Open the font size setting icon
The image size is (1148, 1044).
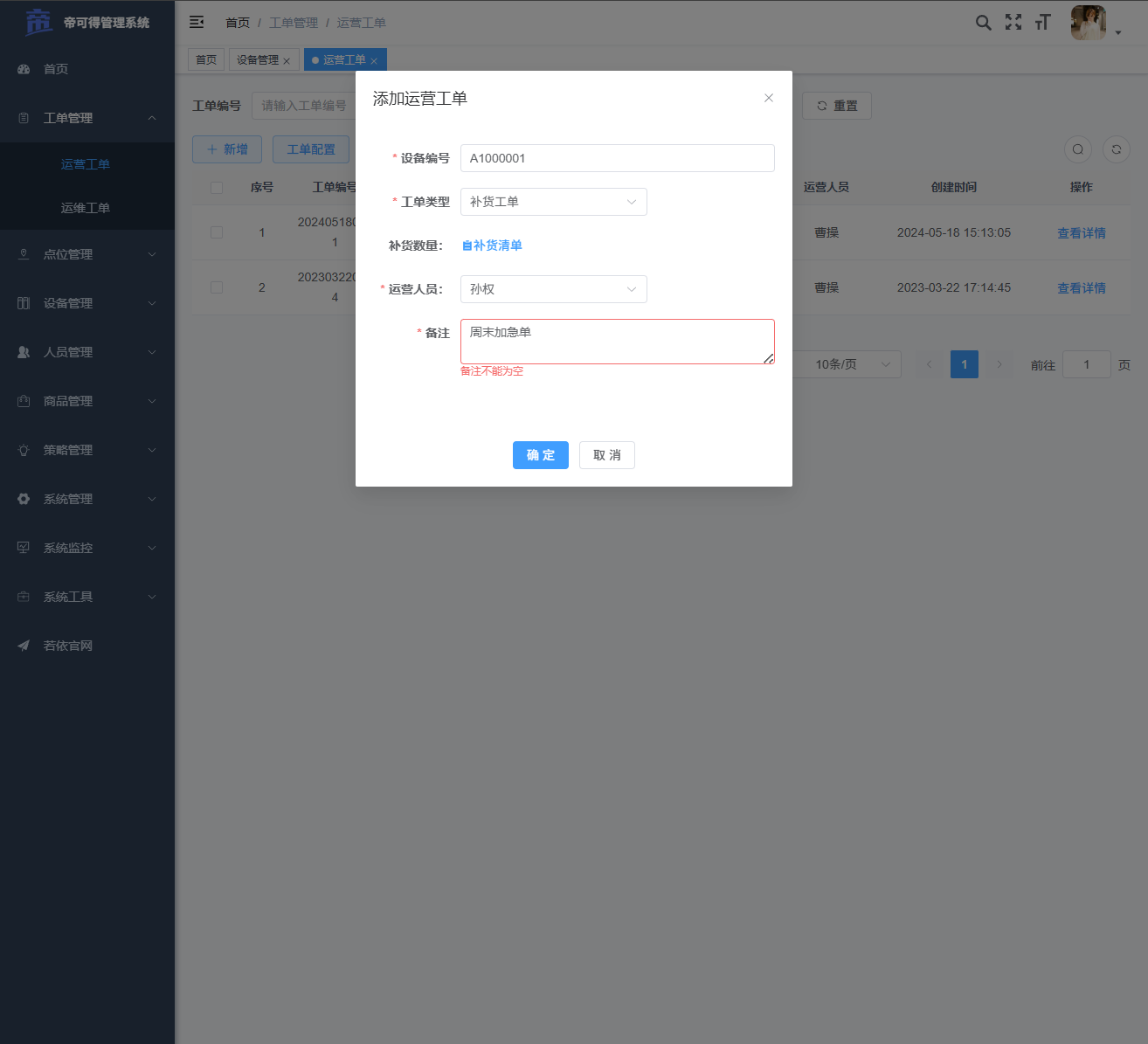coord(1042,23)
